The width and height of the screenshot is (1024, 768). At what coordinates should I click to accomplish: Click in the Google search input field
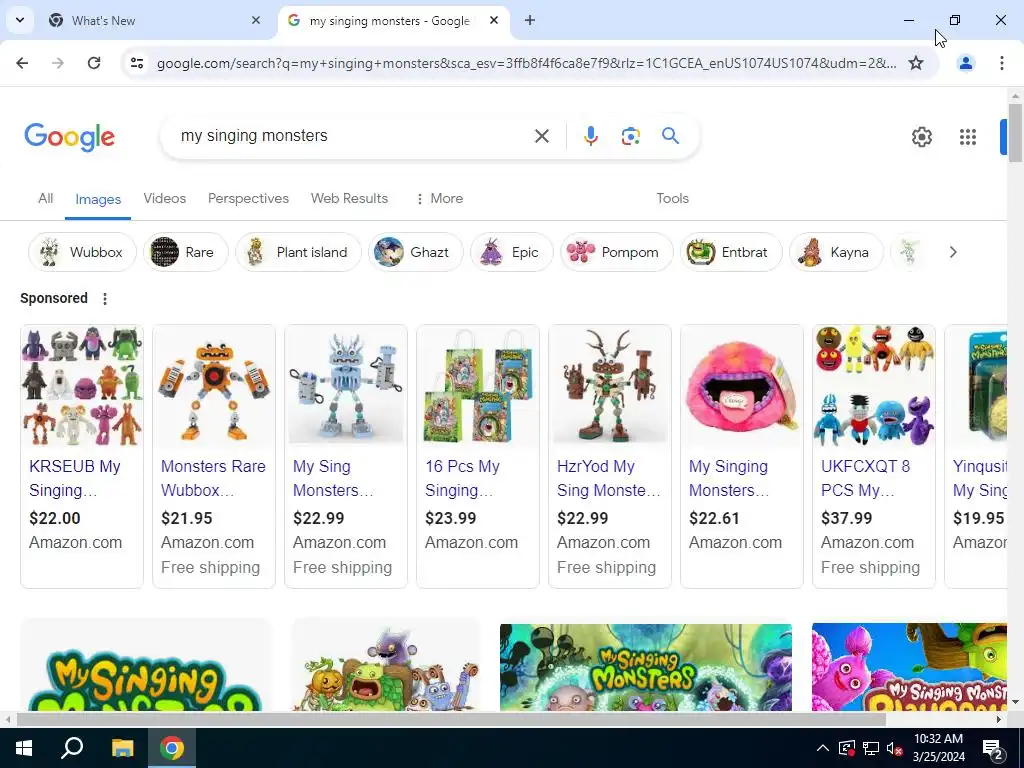click(353, 136)
